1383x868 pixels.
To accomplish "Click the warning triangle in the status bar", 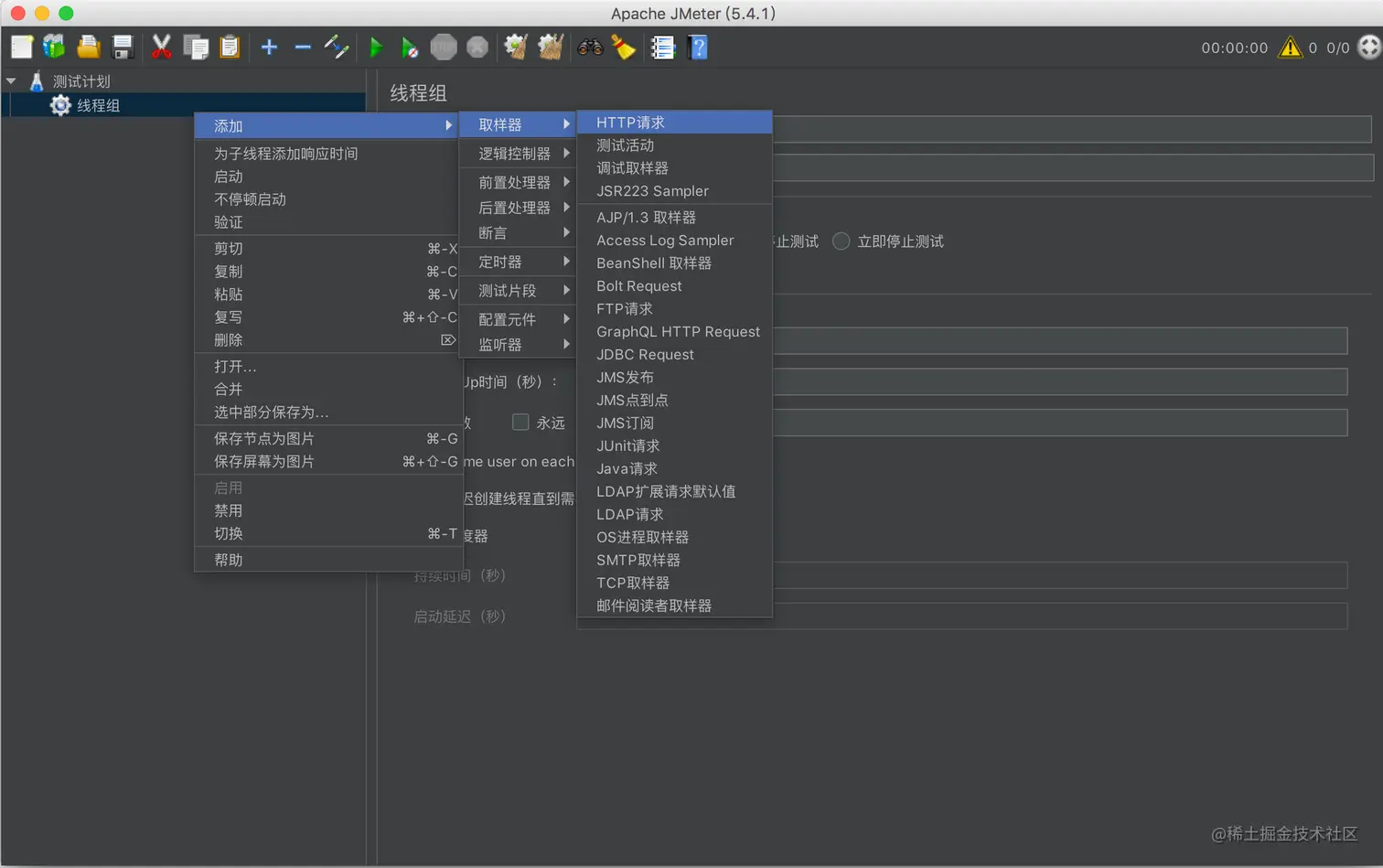I will tap(1291, 48).
